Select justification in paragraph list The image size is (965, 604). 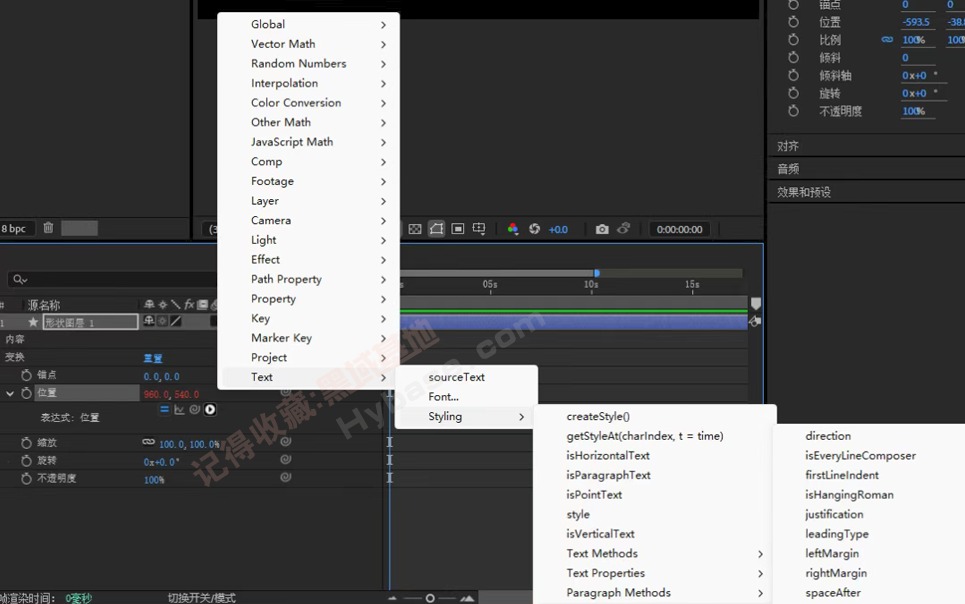(834, 515)
